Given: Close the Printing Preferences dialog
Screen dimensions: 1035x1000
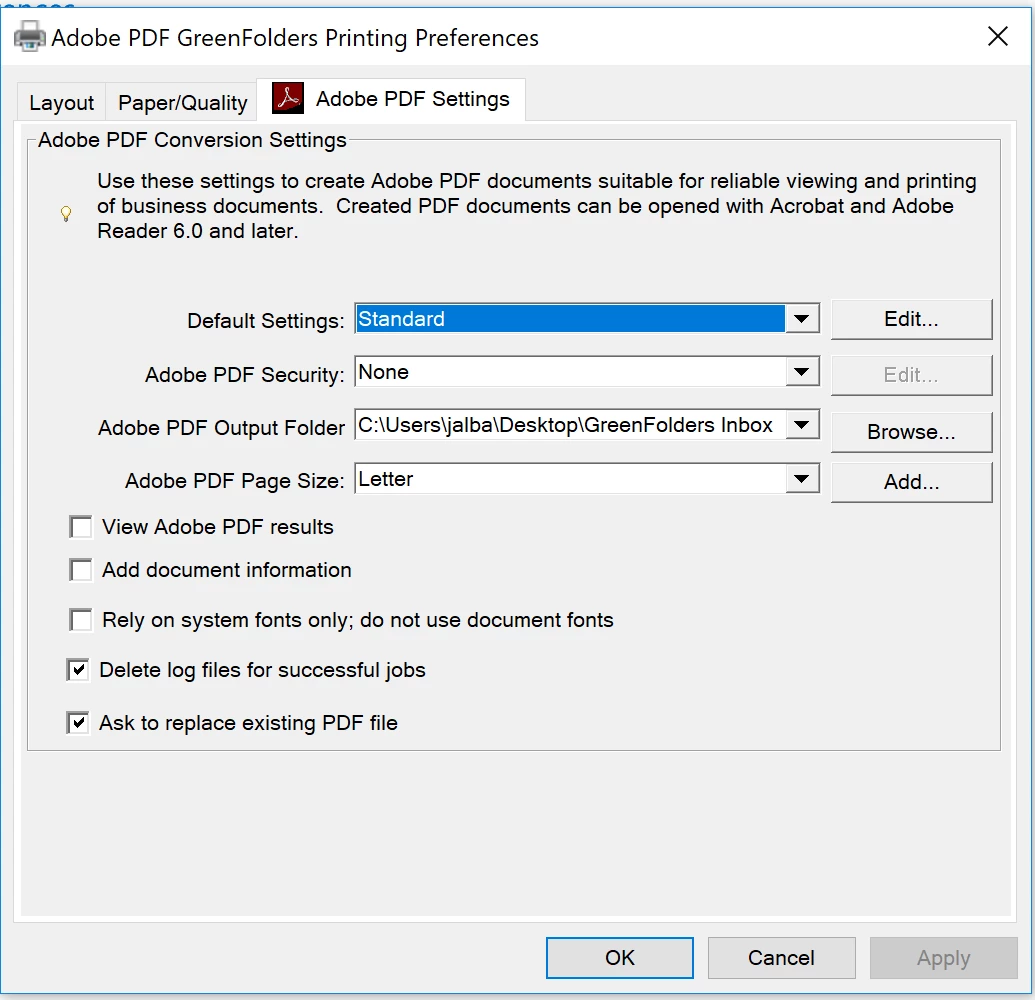Looking at the screenshot, I should 997,36.
